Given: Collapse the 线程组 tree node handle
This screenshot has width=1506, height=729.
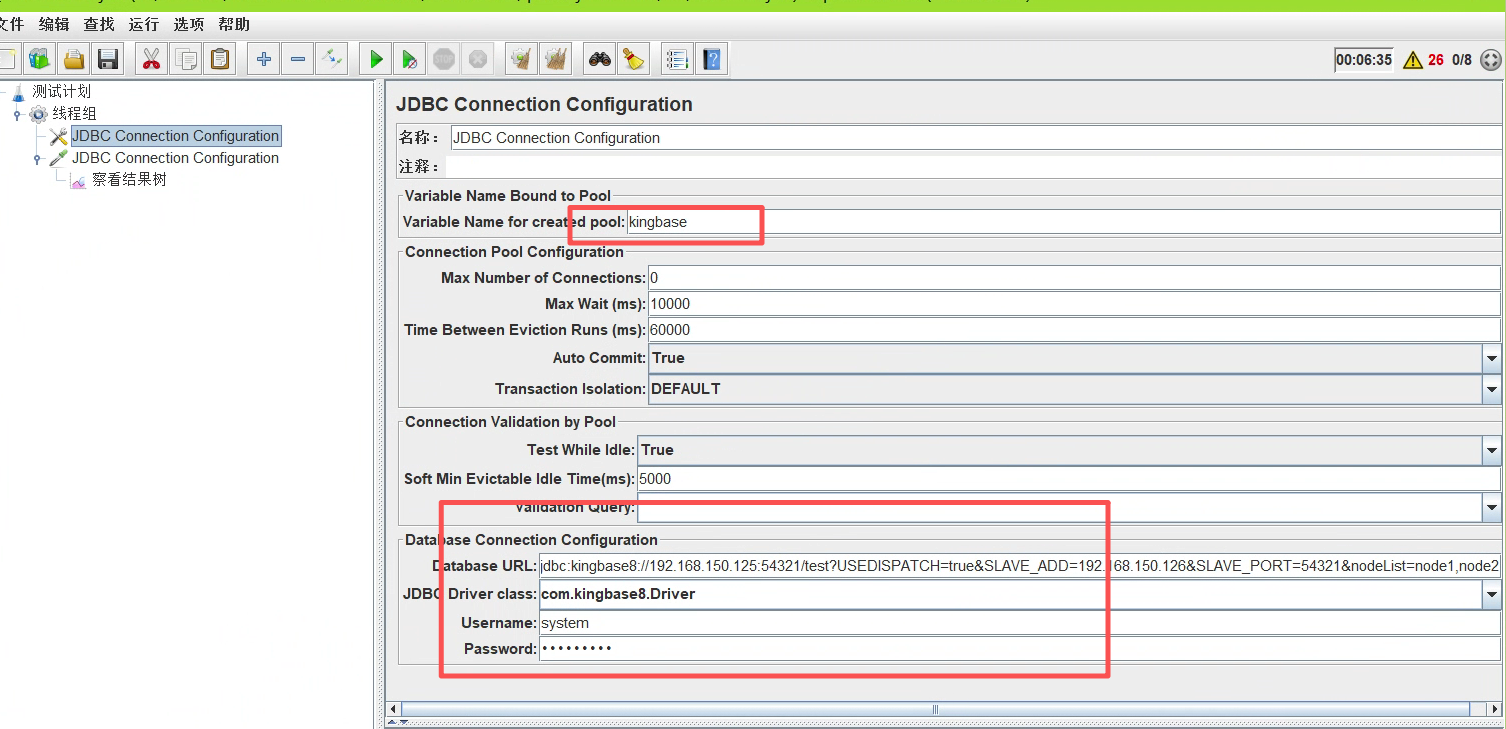Looking at the screenshot, I should point(17,115).
